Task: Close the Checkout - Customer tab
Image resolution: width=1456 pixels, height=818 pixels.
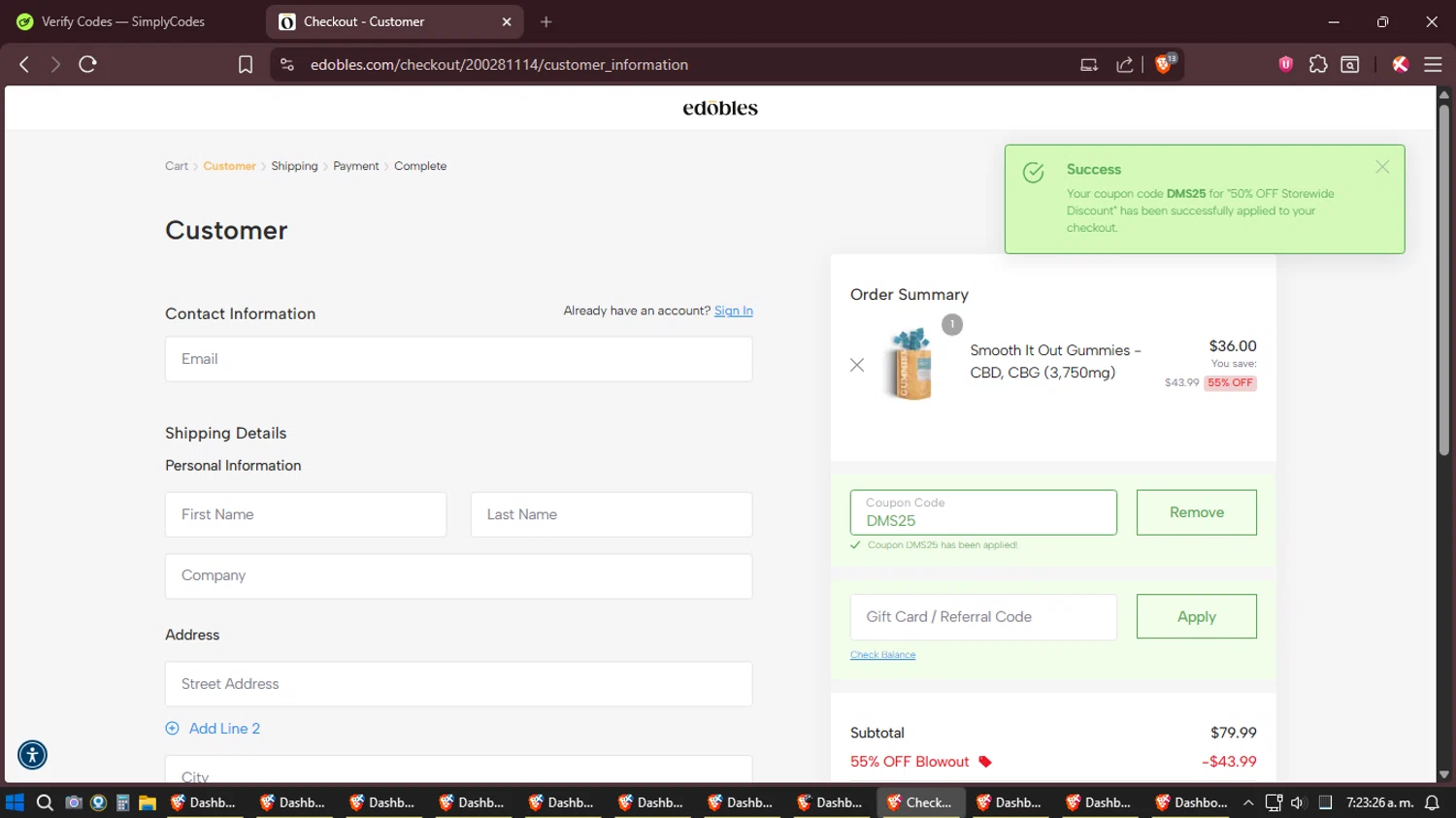Action: point(507,21)
